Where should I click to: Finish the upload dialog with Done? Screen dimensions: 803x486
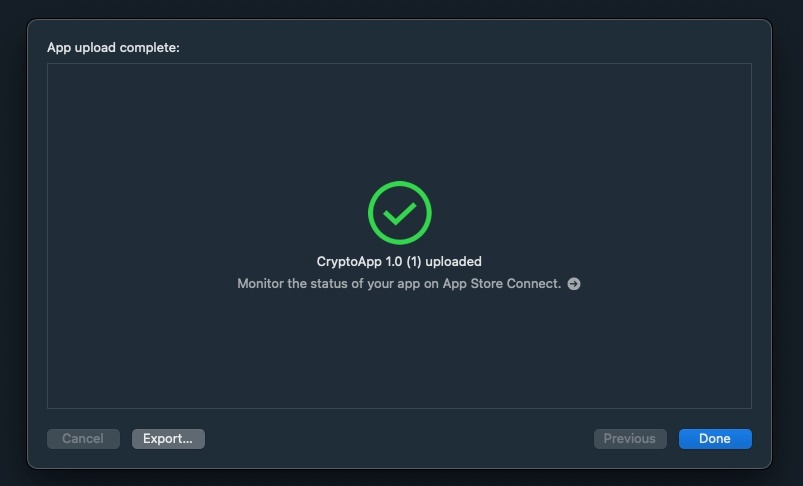click(x=715, y=439)
